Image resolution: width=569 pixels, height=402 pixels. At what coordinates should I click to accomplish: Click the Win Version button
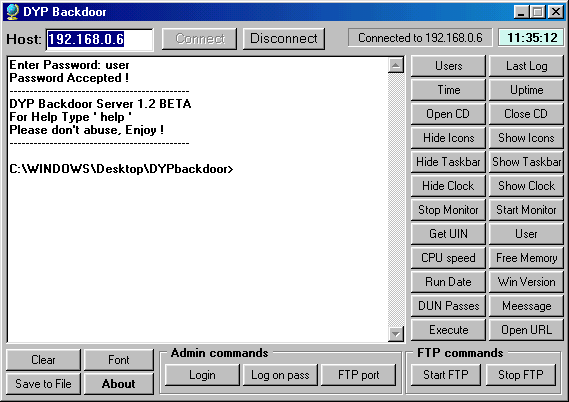[x=526, y=282]
